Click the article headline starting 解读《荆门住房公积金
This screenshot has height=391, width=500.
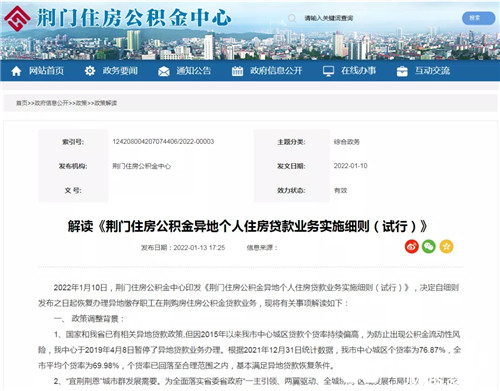click(248, 226)
